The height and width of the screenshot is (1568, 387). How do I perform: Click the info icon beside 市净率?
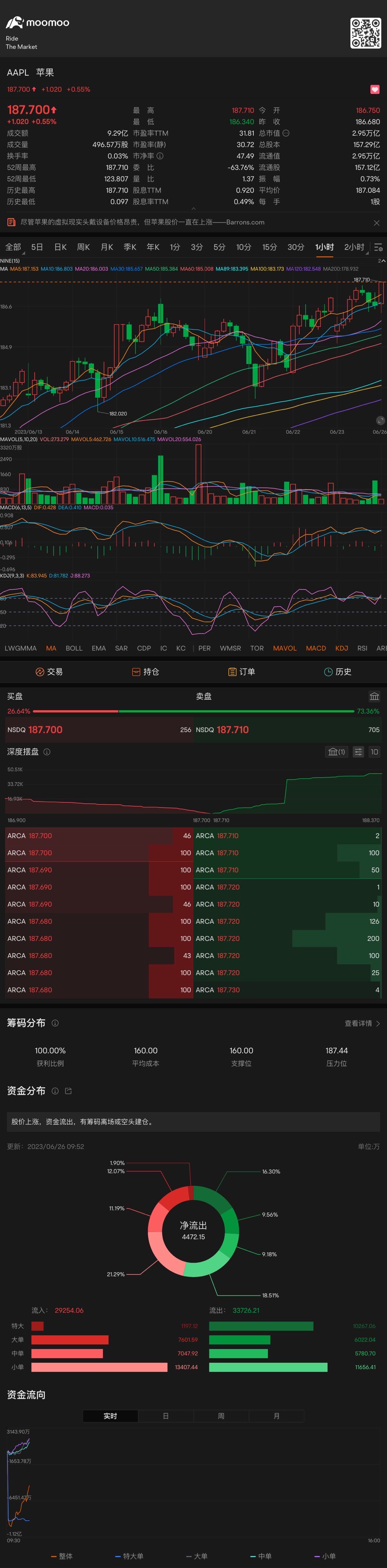[x=160, y=156]
